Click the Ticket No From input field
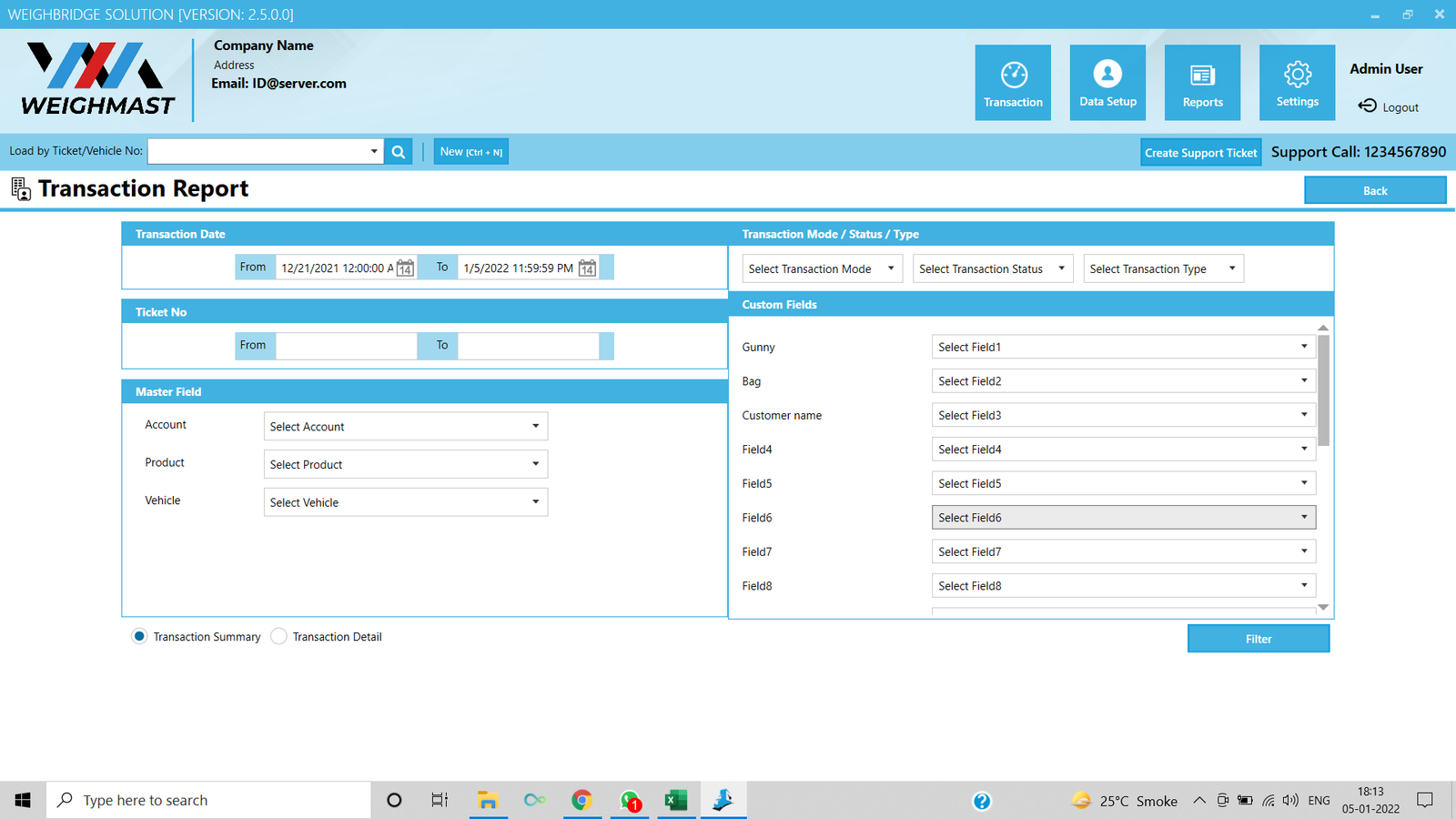The image size is (1456, 819). click(x=346, y=346)
